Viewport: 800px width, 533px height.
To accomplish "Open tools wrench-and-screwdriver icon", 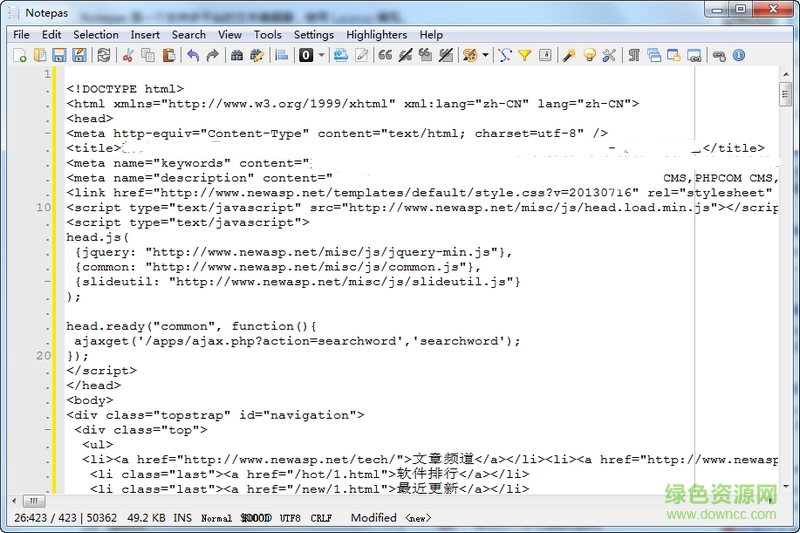I will pyautogui.click(x=609, y=55).
